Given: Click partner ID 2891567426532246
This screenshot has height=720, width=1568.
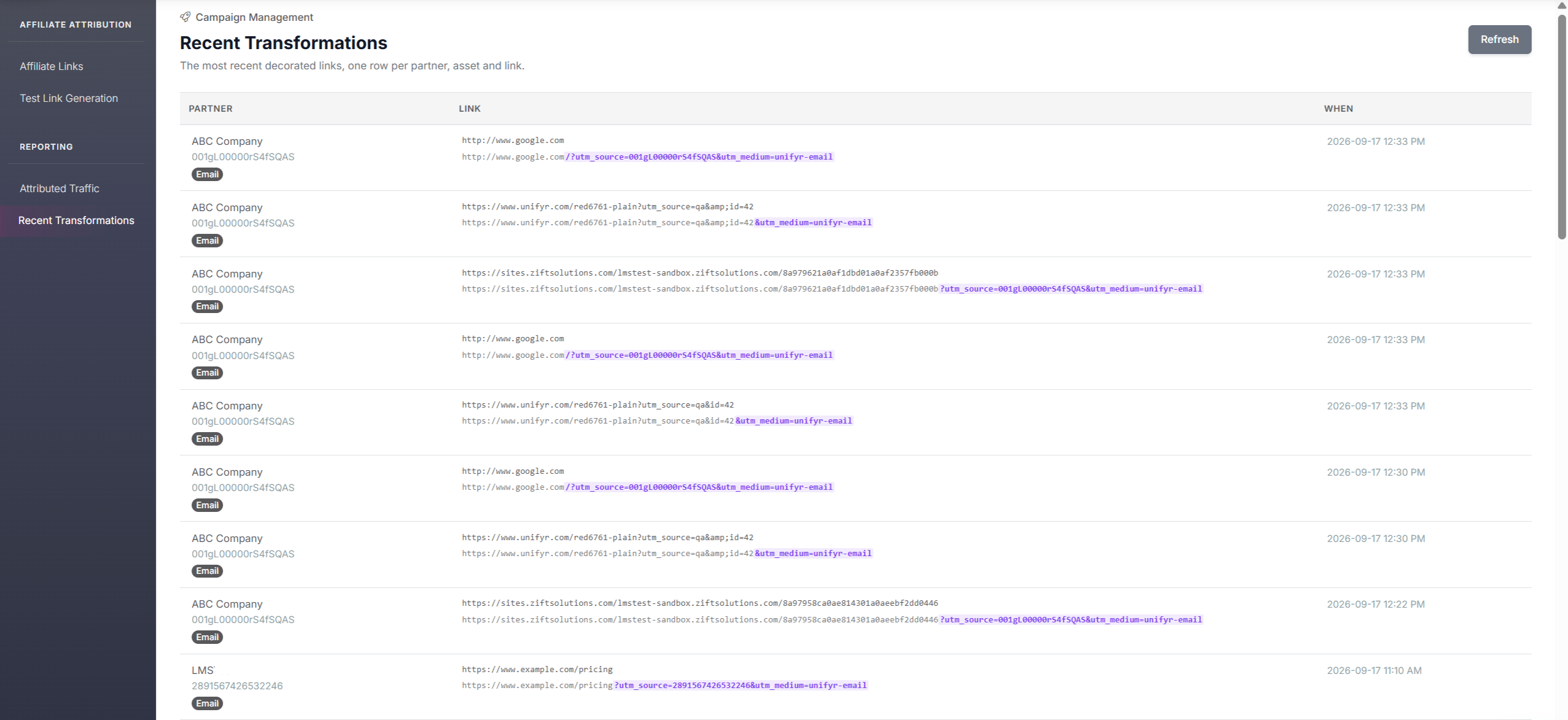Looking at the screenshot, I should [x=237, y=686].
